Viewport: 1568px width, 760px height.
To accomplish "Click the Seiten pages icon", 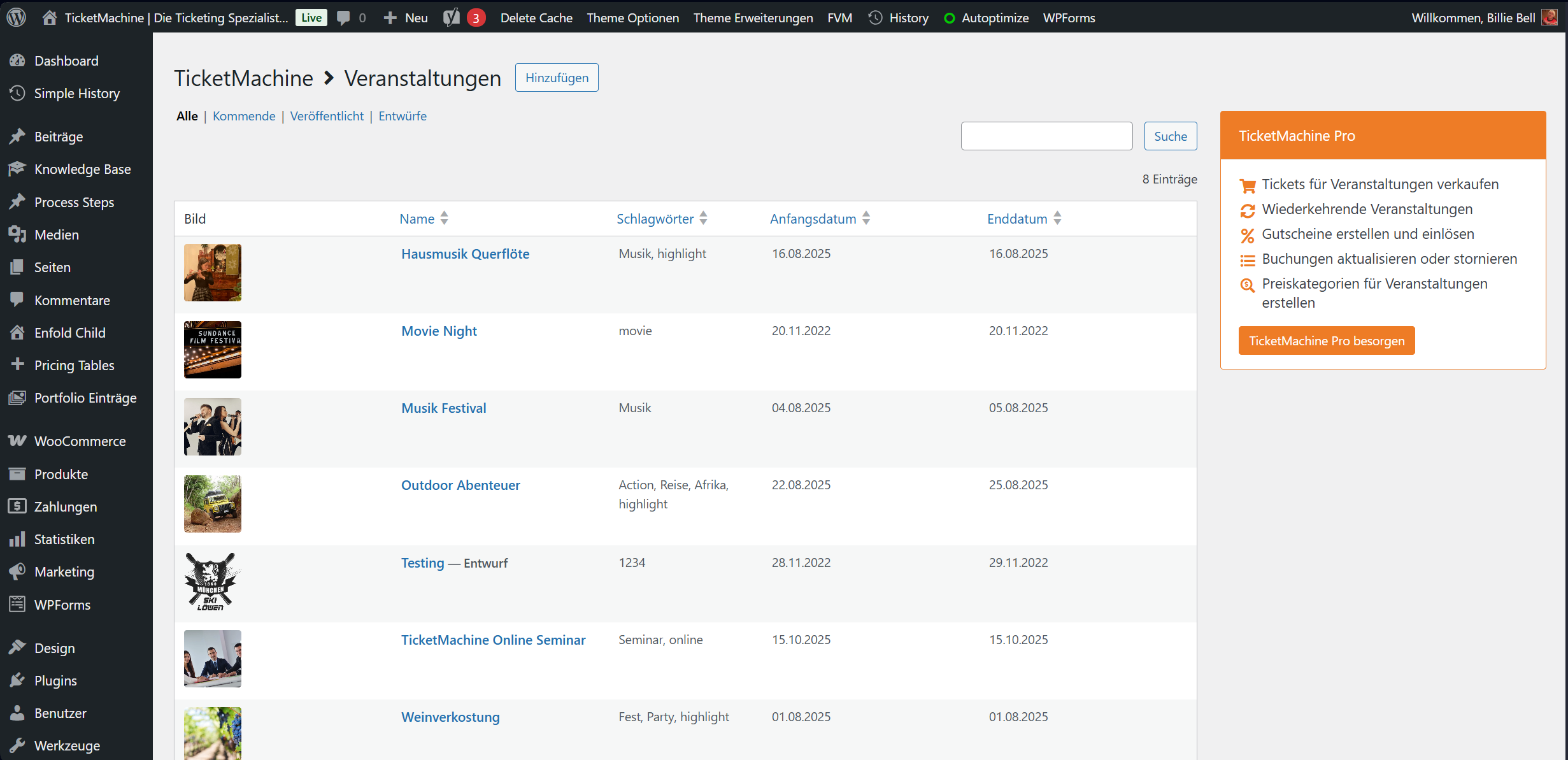I will click(17, 267).
